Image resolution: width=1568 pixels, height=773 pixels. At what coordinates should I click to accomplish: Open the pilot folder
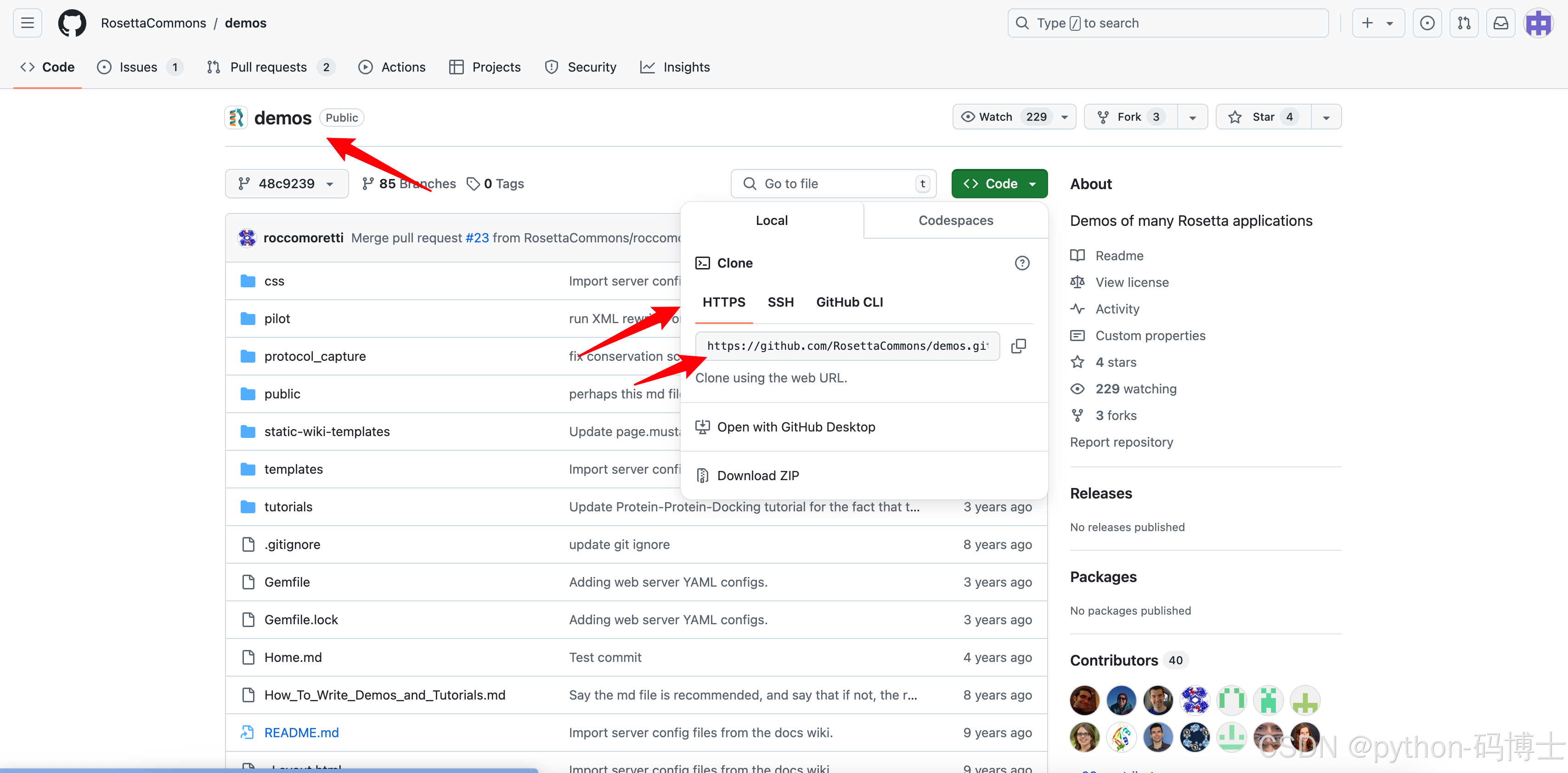pos(277,319)
